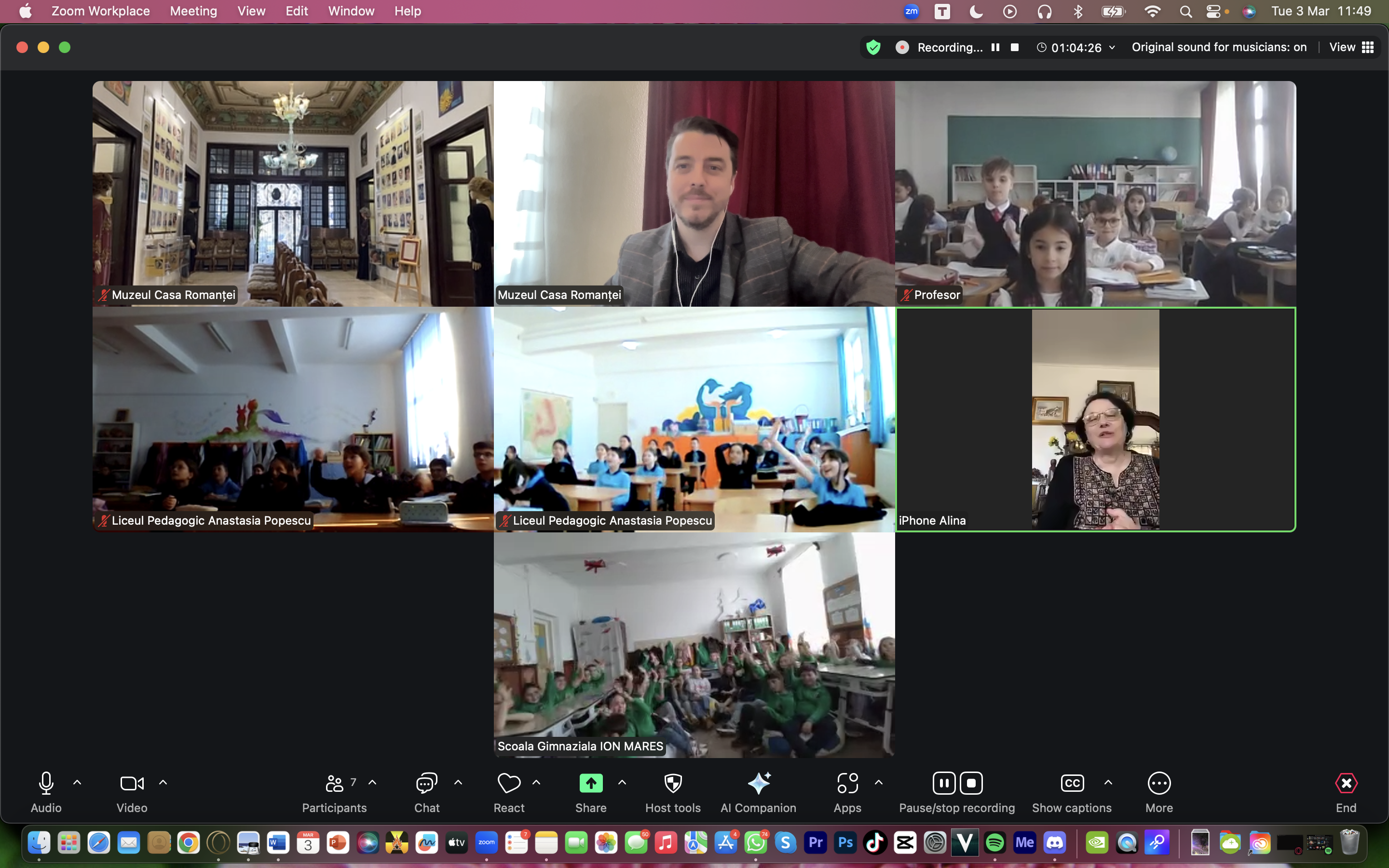
Task: Expand share options arrow next to Share
Action: tap(622, 783)
